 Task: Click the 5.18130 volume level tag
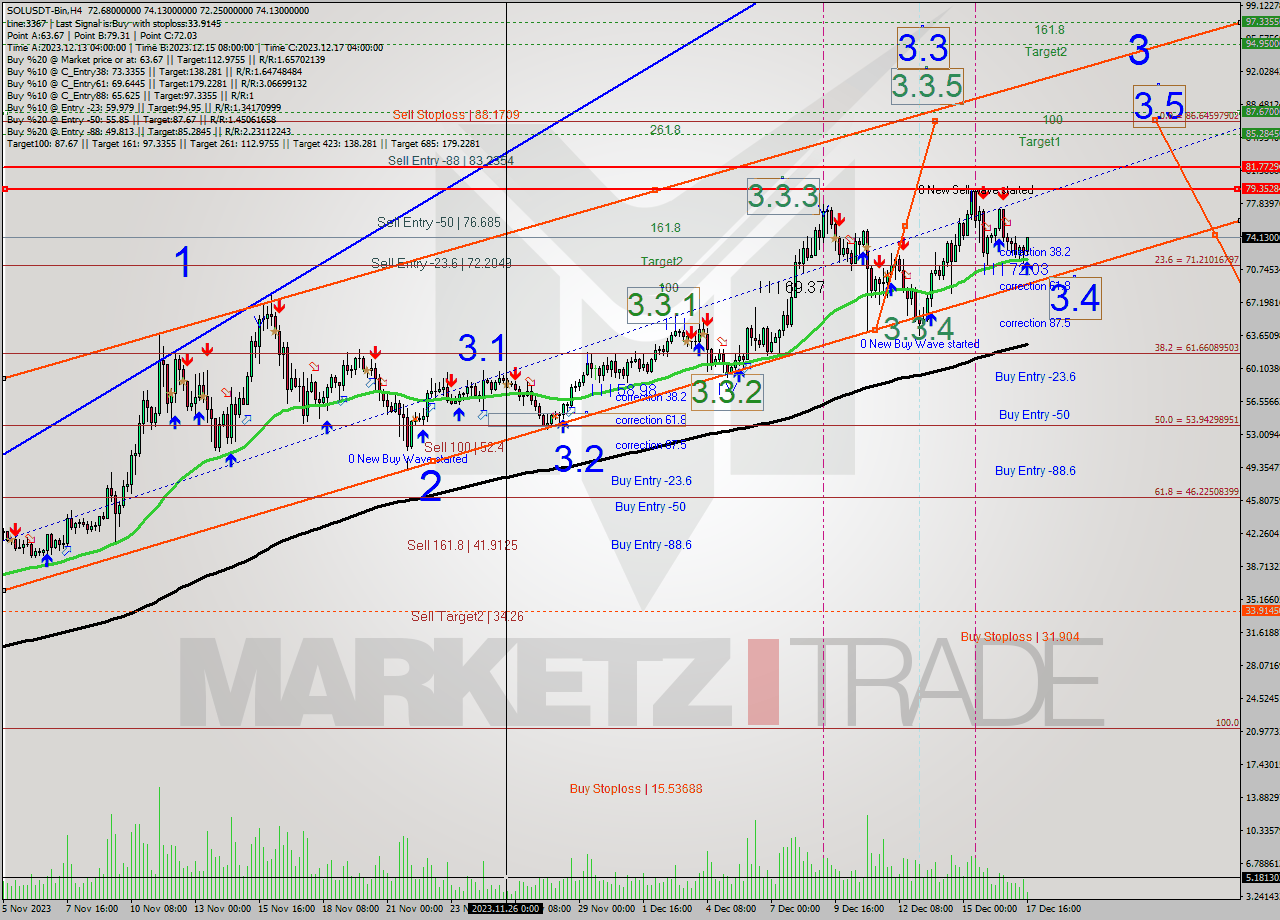[1260, 877]
